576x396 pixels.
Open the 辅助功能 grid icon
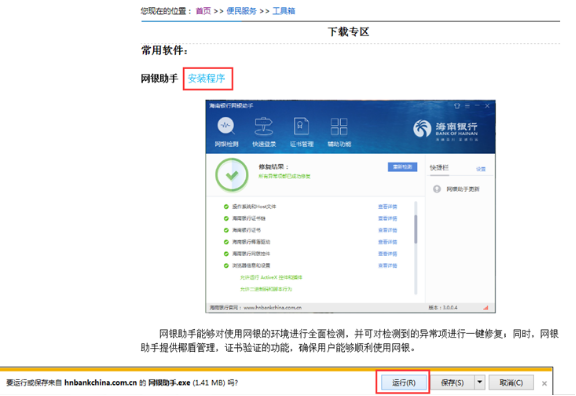[339, 127]
